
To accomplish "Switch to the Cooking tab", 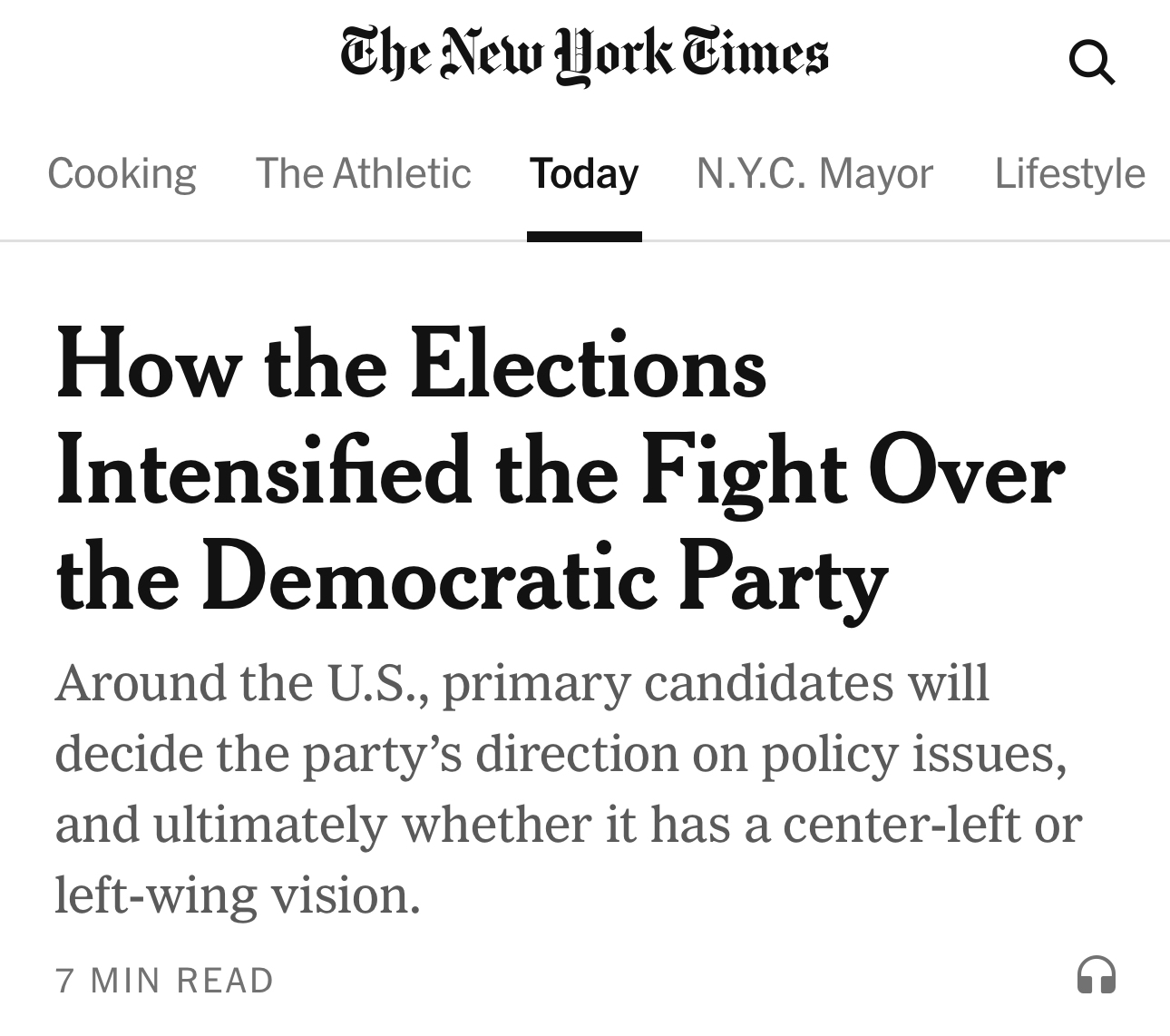I will pyautogui.click(x=122, y=173).
